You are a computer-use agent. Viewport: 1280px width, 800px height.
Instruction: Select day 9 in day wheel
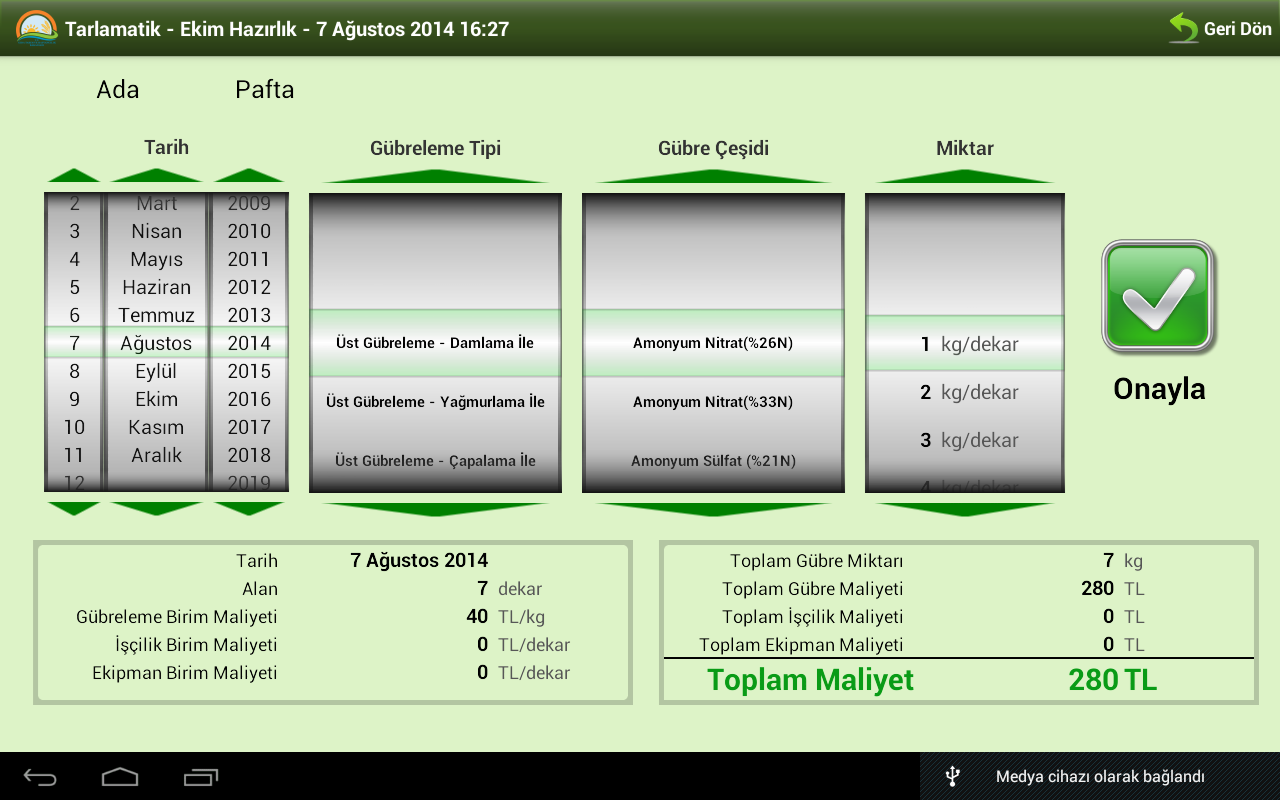pos(74,399)
